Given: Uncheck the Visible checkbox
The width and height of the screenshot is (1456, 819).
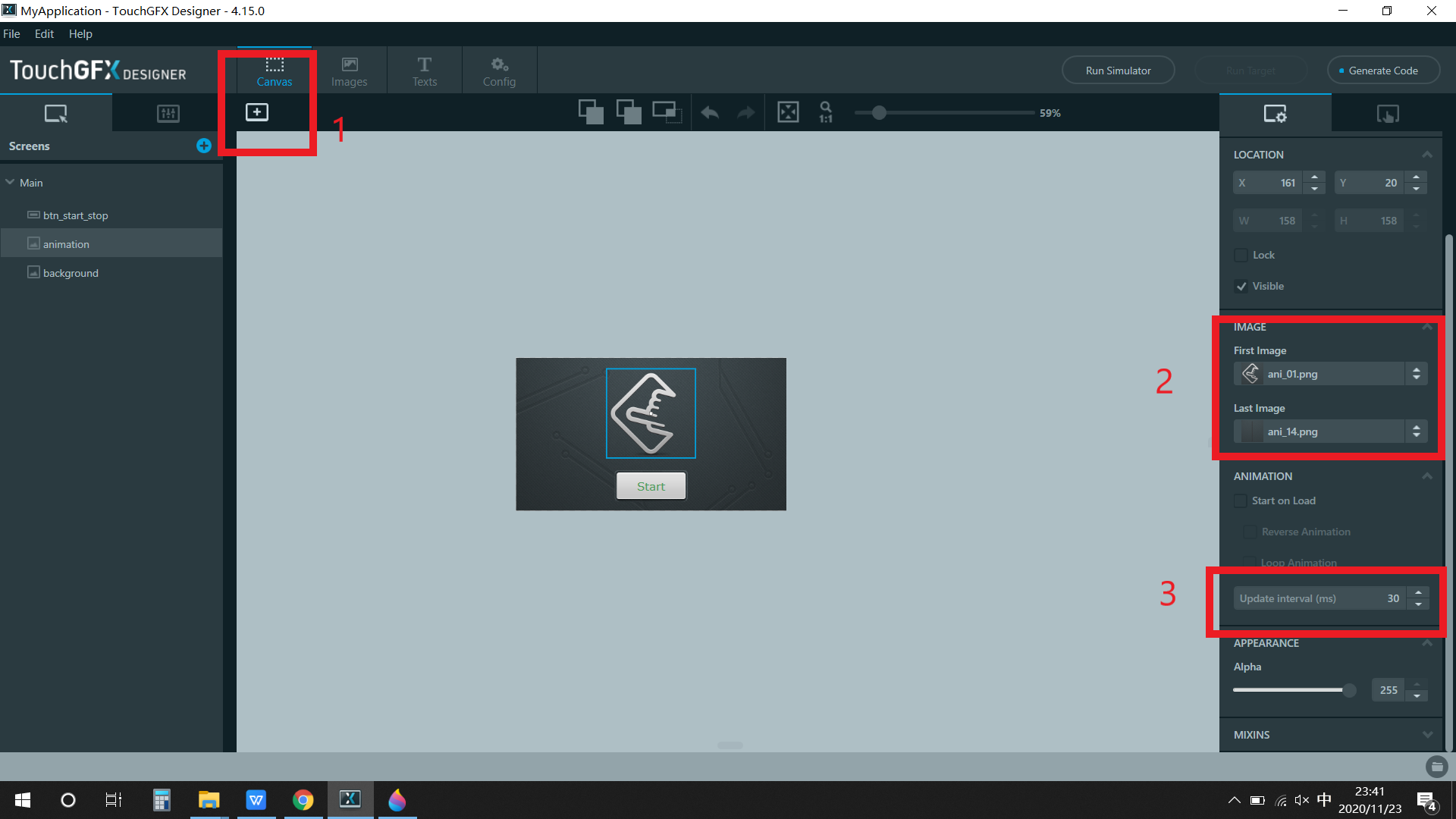Looking at the screenshot, I should (x=1241, y=286).
